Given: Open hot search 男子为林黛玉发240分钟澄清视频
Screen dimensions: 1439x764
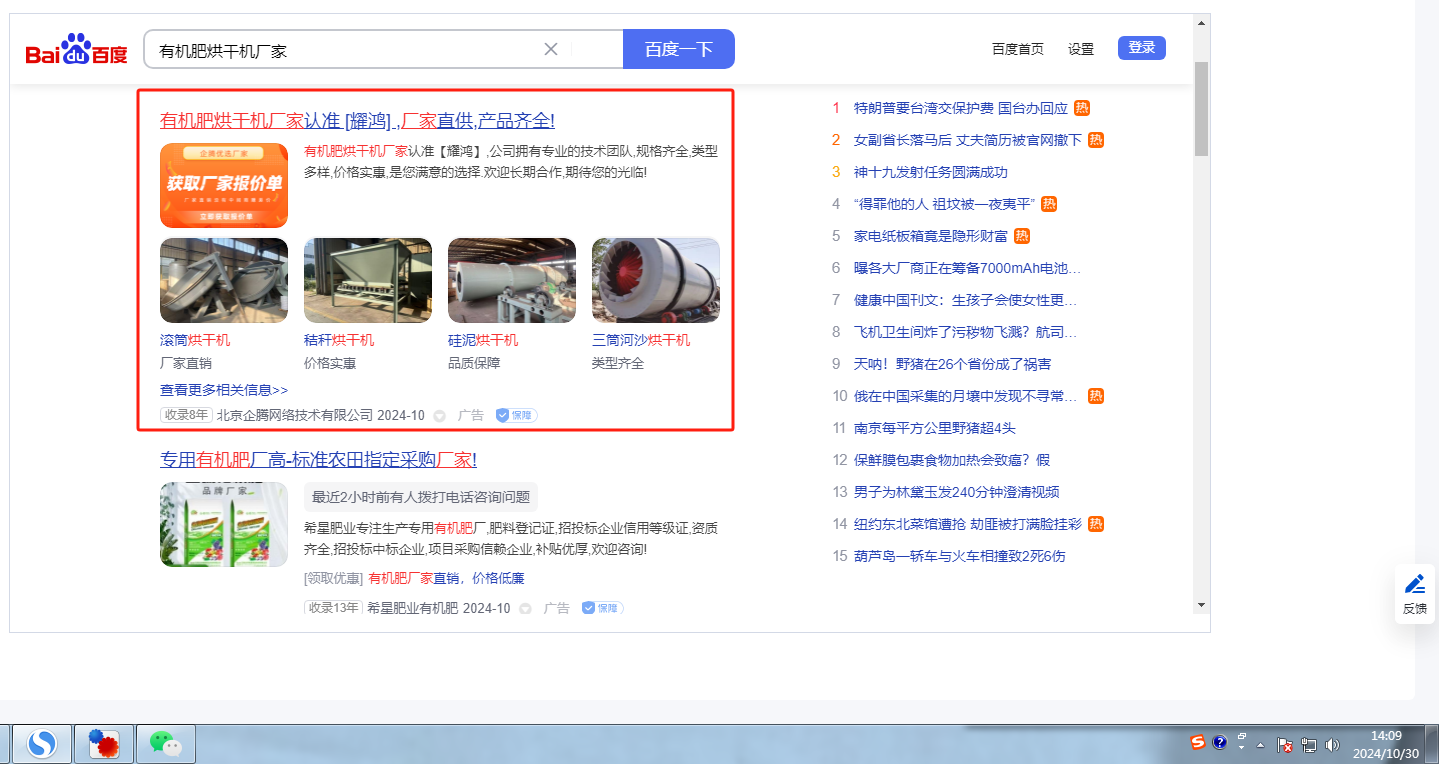Looking at the screenshot, I should (x=957, y=492).
